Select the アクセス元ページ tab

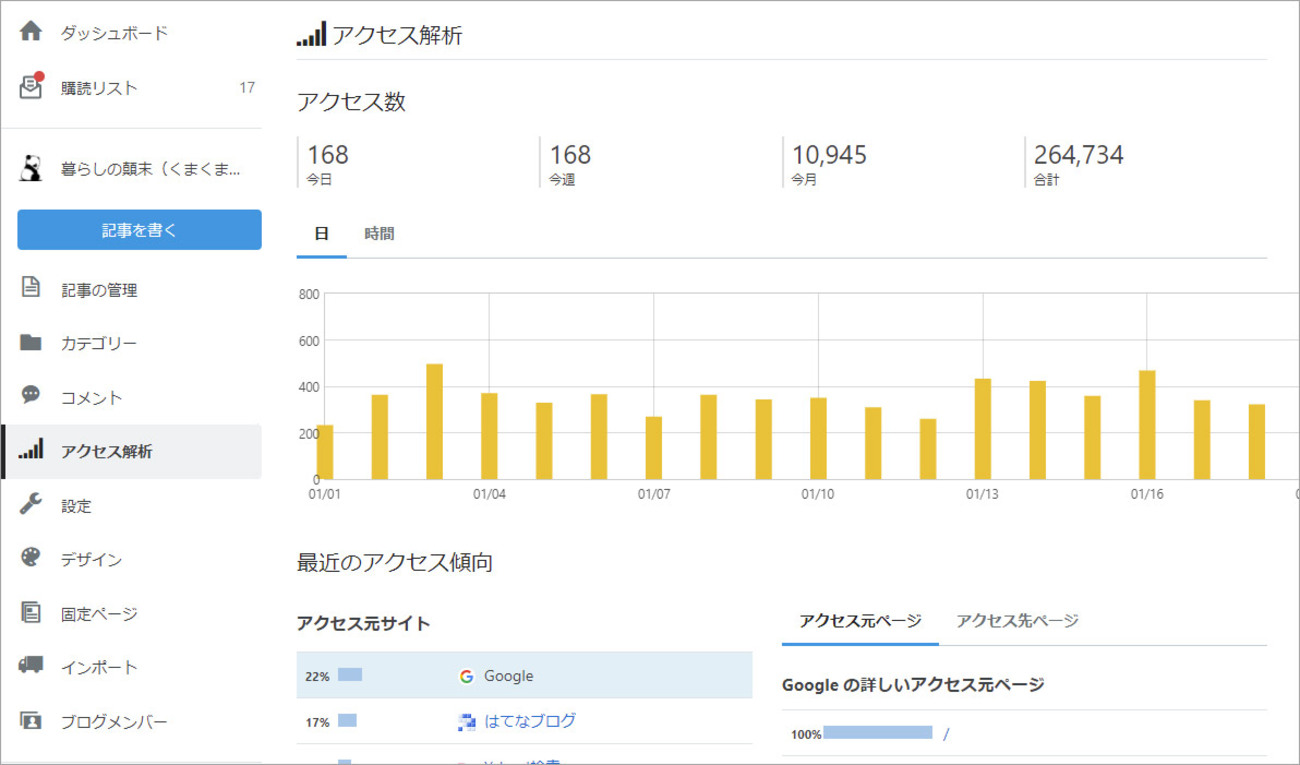[x=860, y=621]
